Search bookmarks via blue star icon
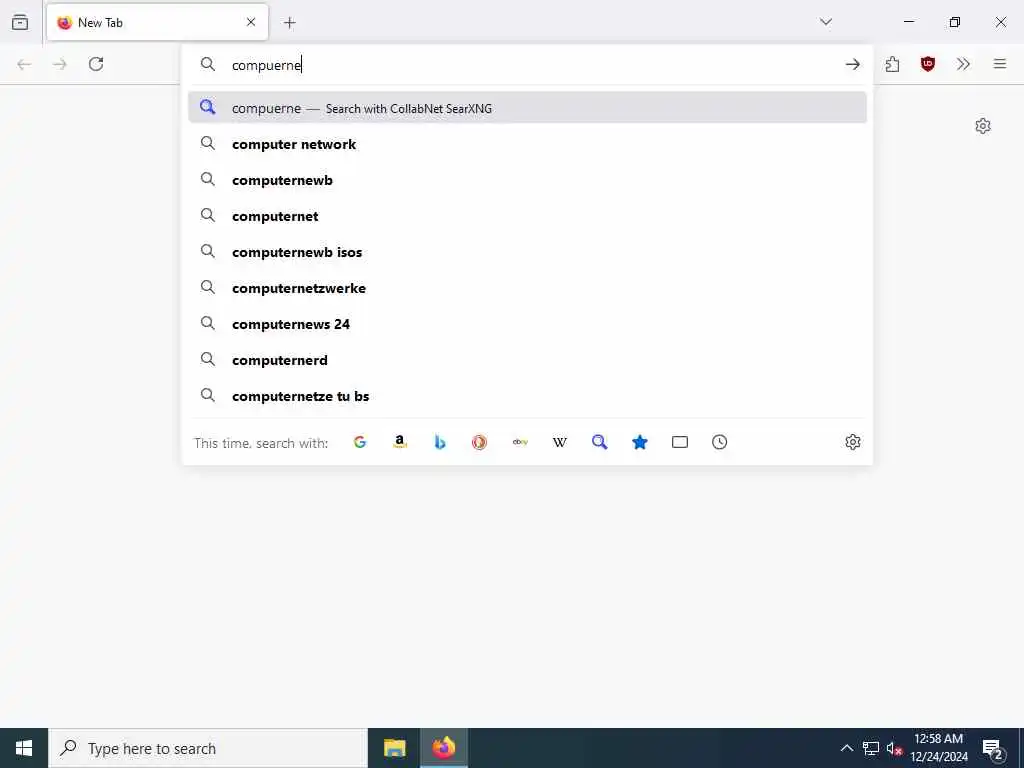1024x768 pixels. point(639,442)
